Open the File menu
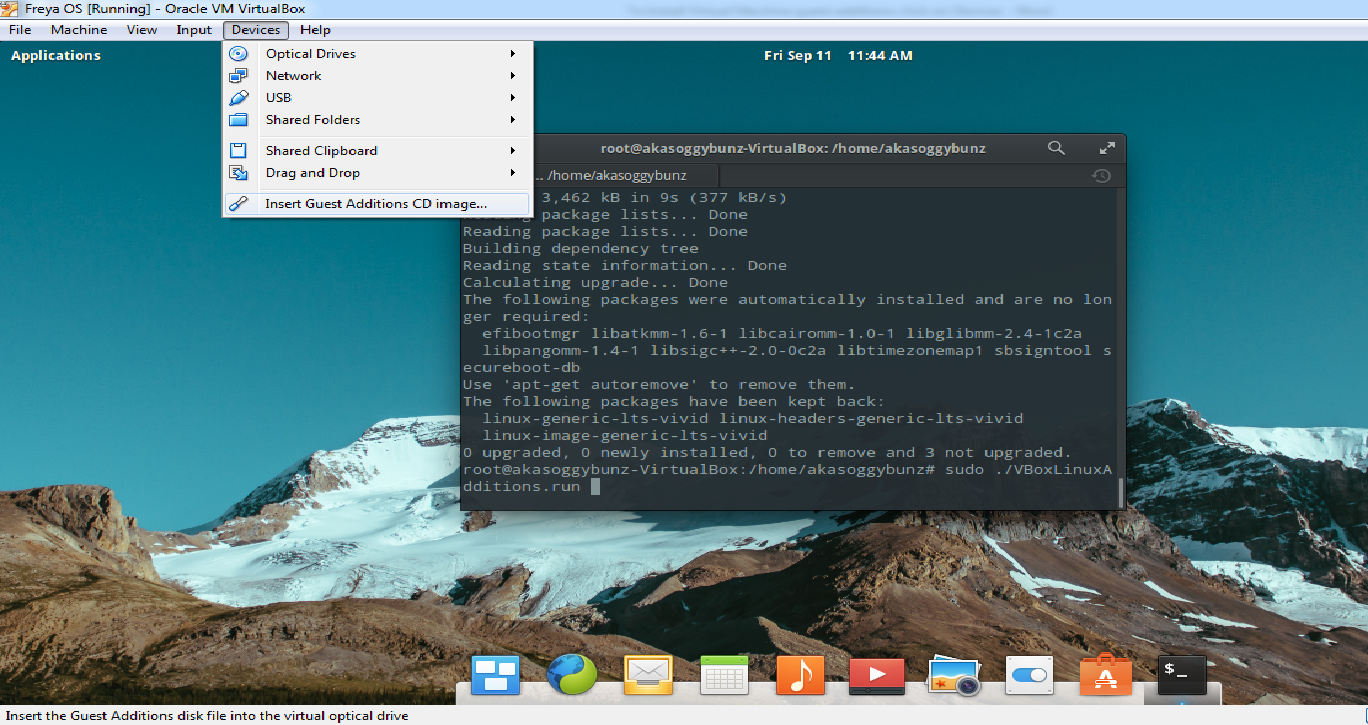The height and width of the screenshot is (725, 1368). [x=20, y=30]
